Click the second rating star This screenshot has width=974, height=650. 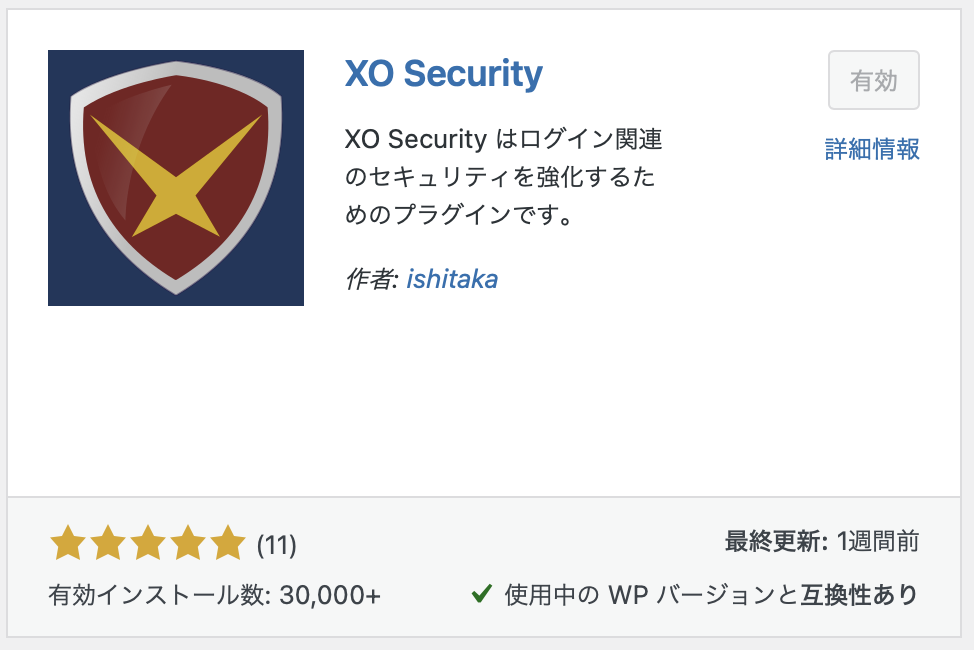tap(108, 544)
